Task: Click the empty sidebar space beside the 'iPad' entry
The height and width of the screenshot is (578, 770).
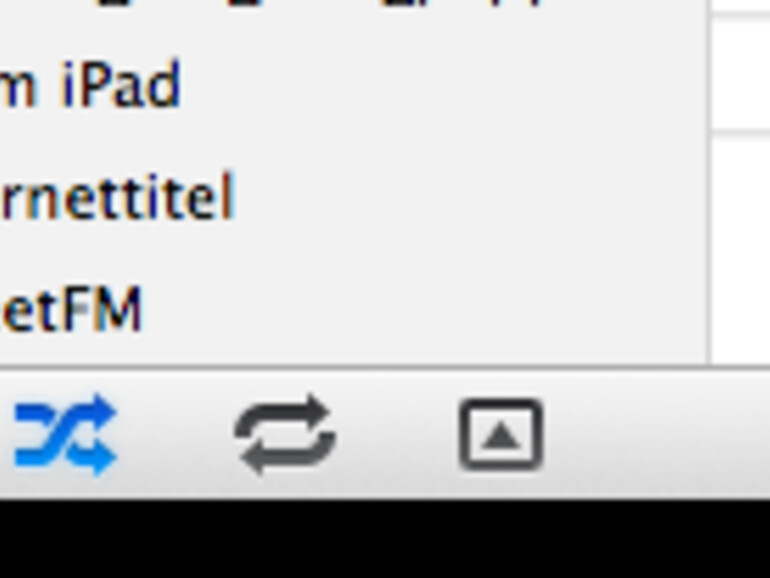Action: point(442,86)
